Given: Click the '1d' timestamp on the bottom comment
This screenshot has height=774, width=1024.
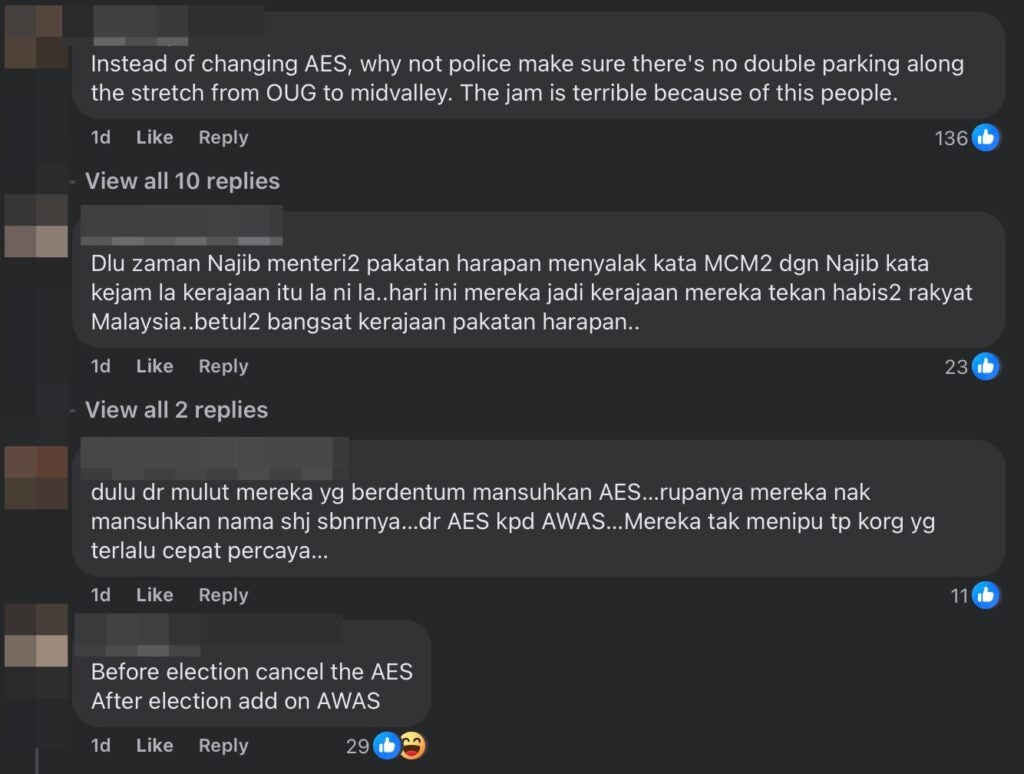Looking at the screenshot, I should 100,745.
